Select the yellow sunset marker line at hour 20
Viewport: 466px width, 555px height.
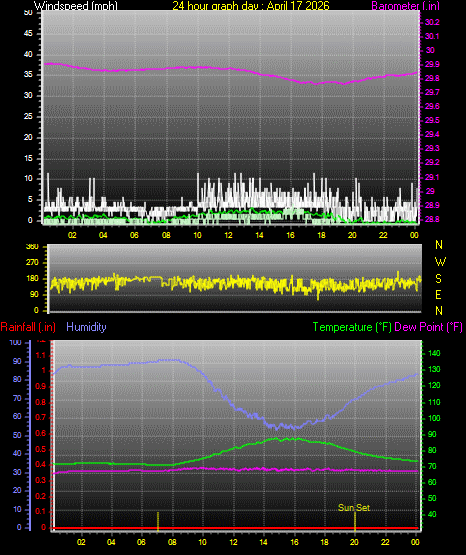pyautogui.click(x=355, y=522)
